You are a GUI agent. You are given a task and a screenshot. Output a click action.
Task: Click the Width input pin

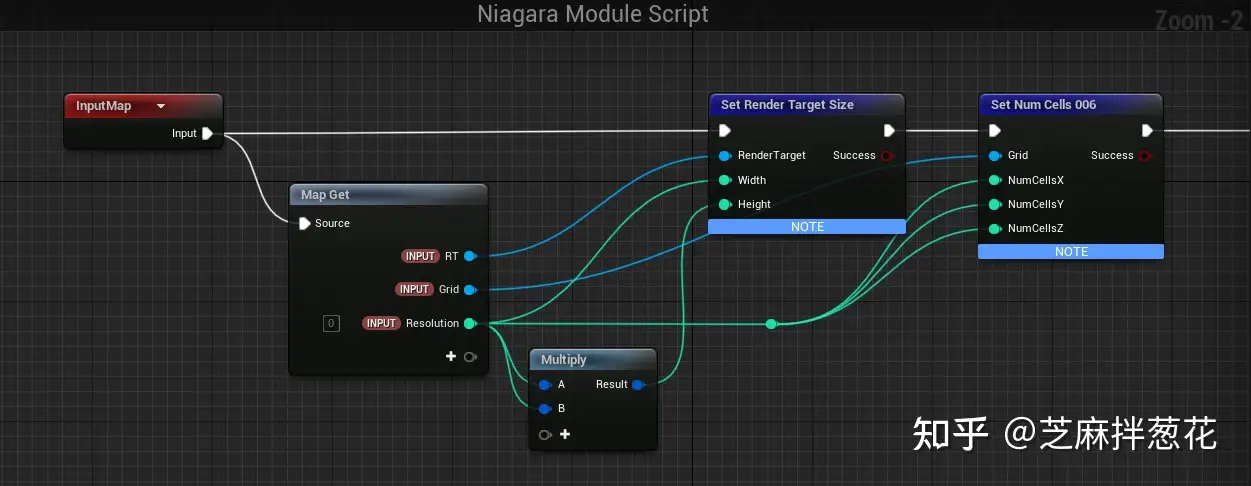(x=724, y=180)
